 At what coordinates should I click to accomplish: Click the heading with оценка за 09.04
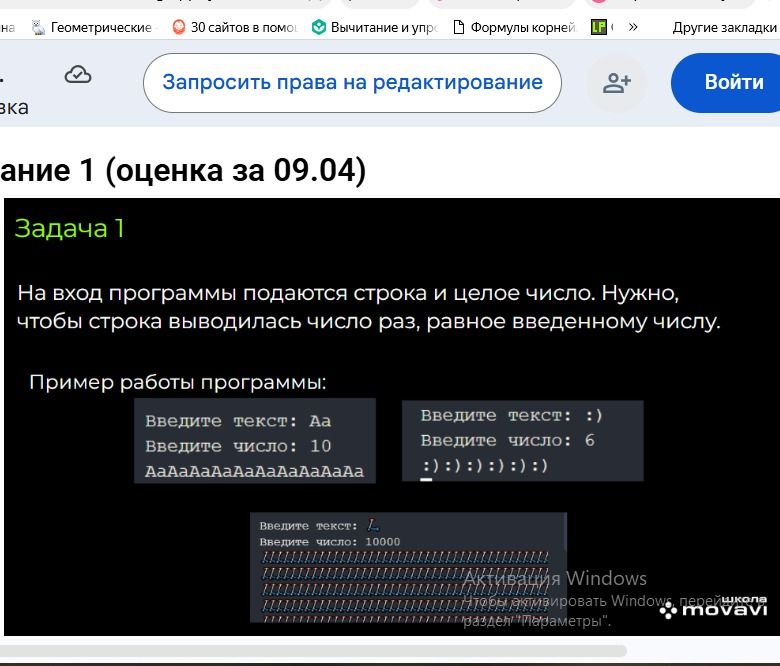coord(183,170)
